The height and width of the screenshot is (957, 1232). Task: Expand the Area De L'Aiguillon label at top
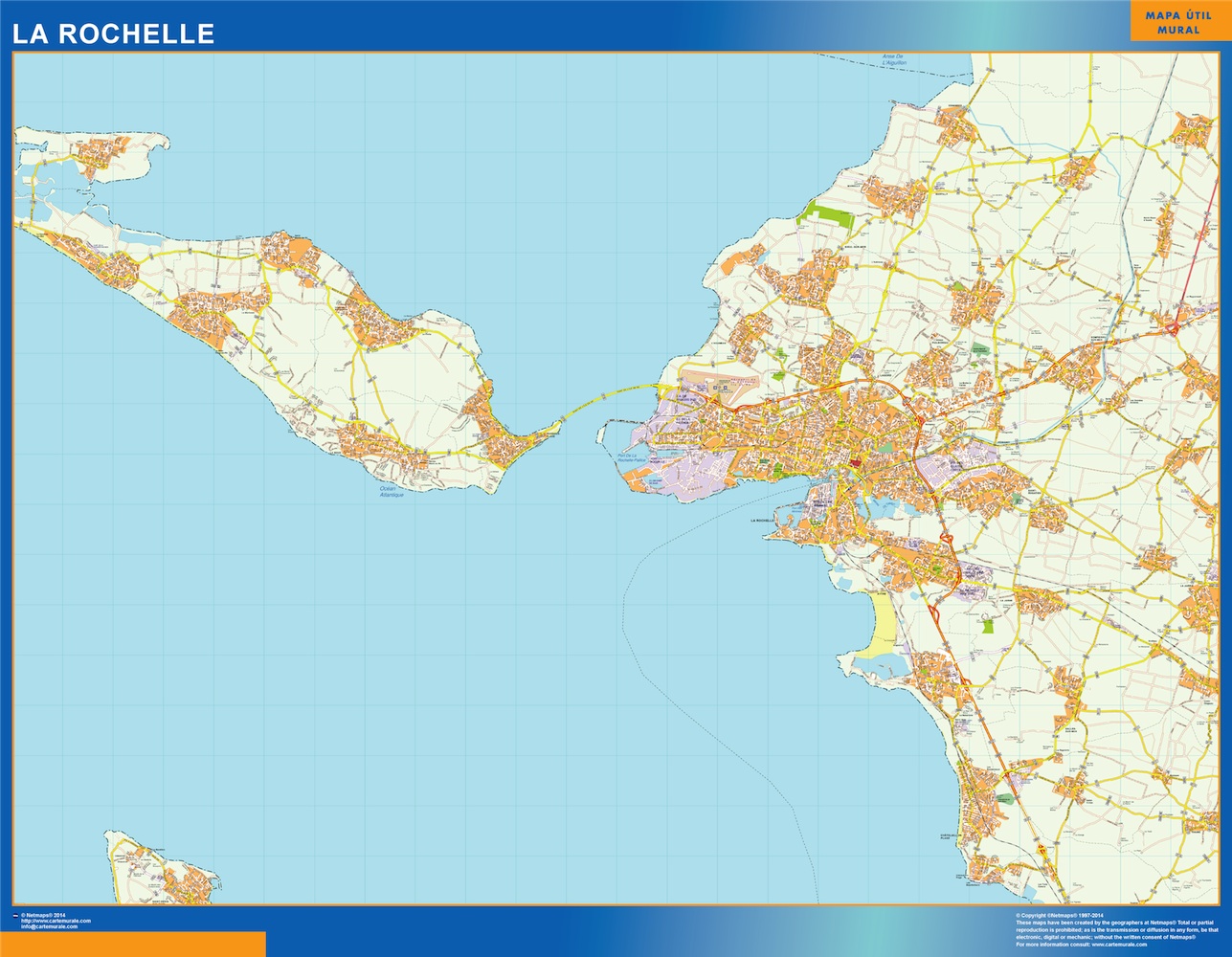coord(893,60)
